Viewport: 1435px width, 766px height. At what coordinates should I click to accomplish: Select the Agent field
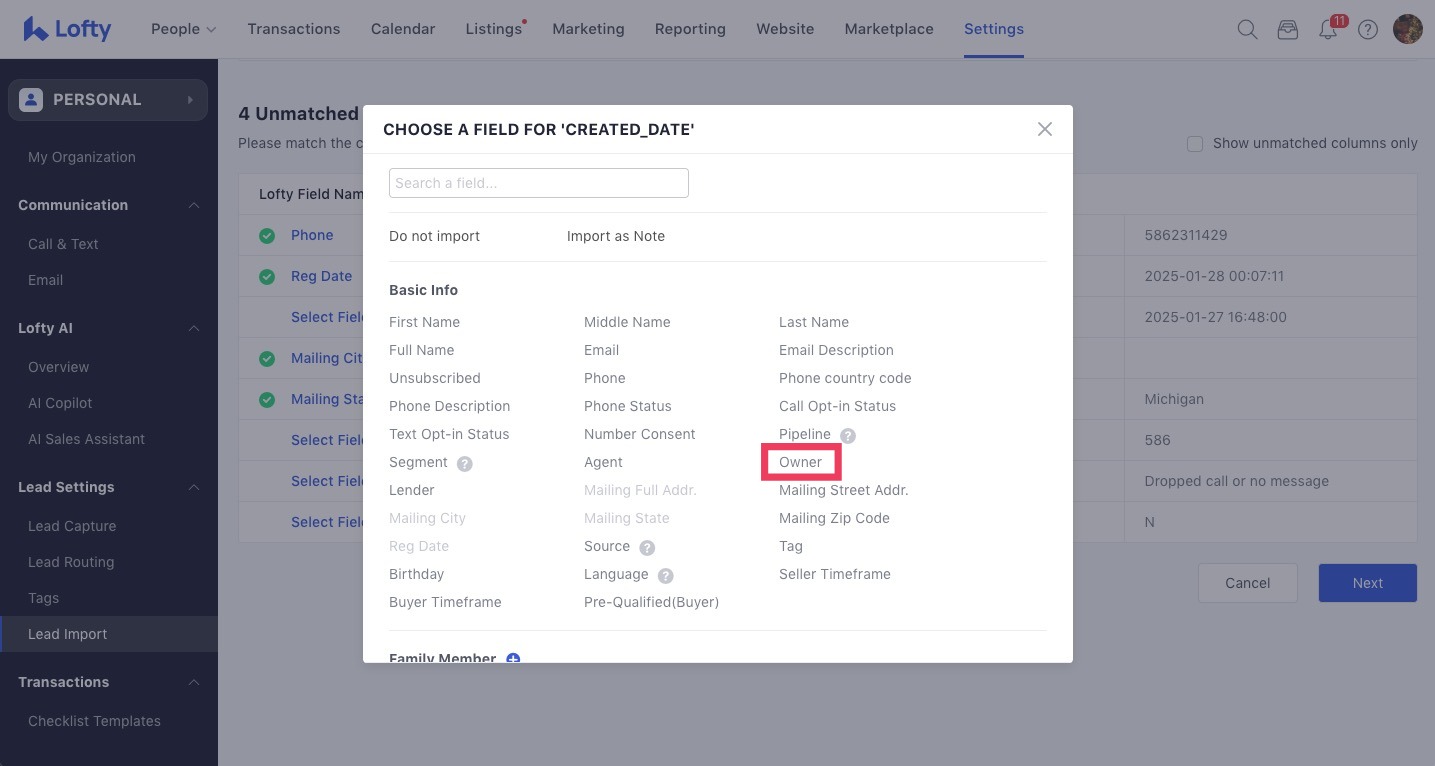click(x=603, y=462)
